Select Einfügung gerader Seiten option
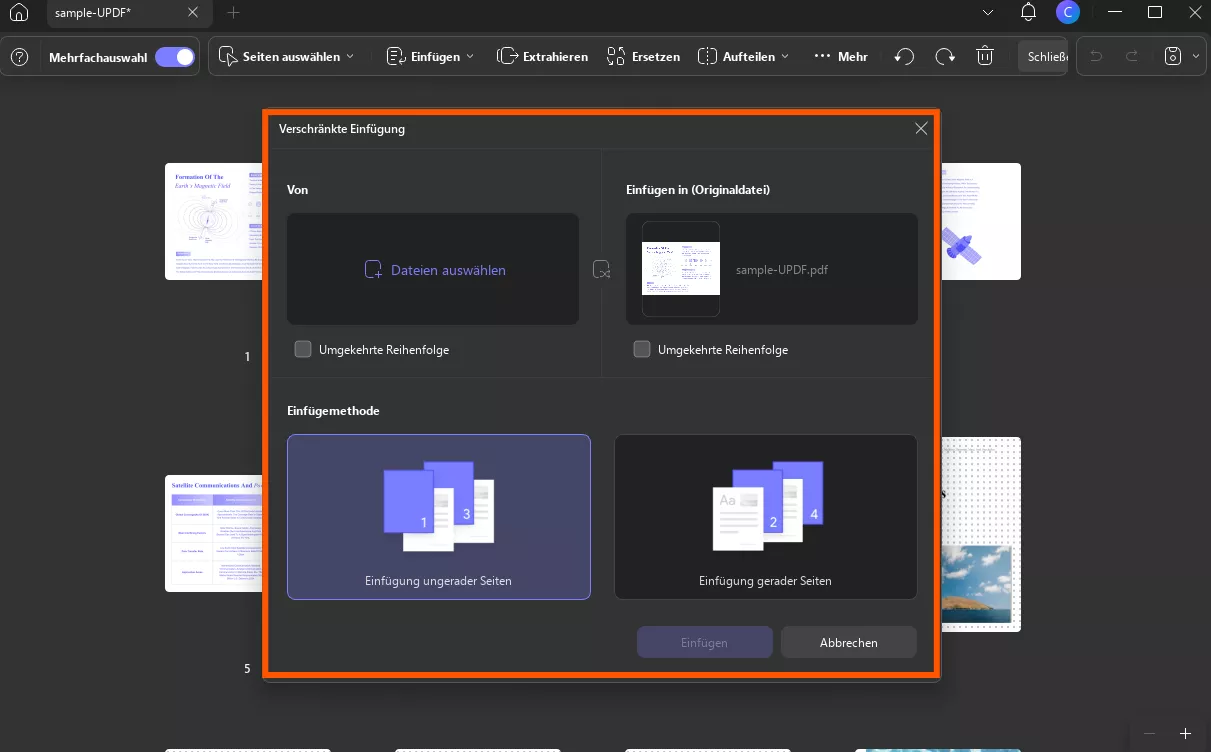The height and width of the screenshot is (752, 1211). (765, 517)
